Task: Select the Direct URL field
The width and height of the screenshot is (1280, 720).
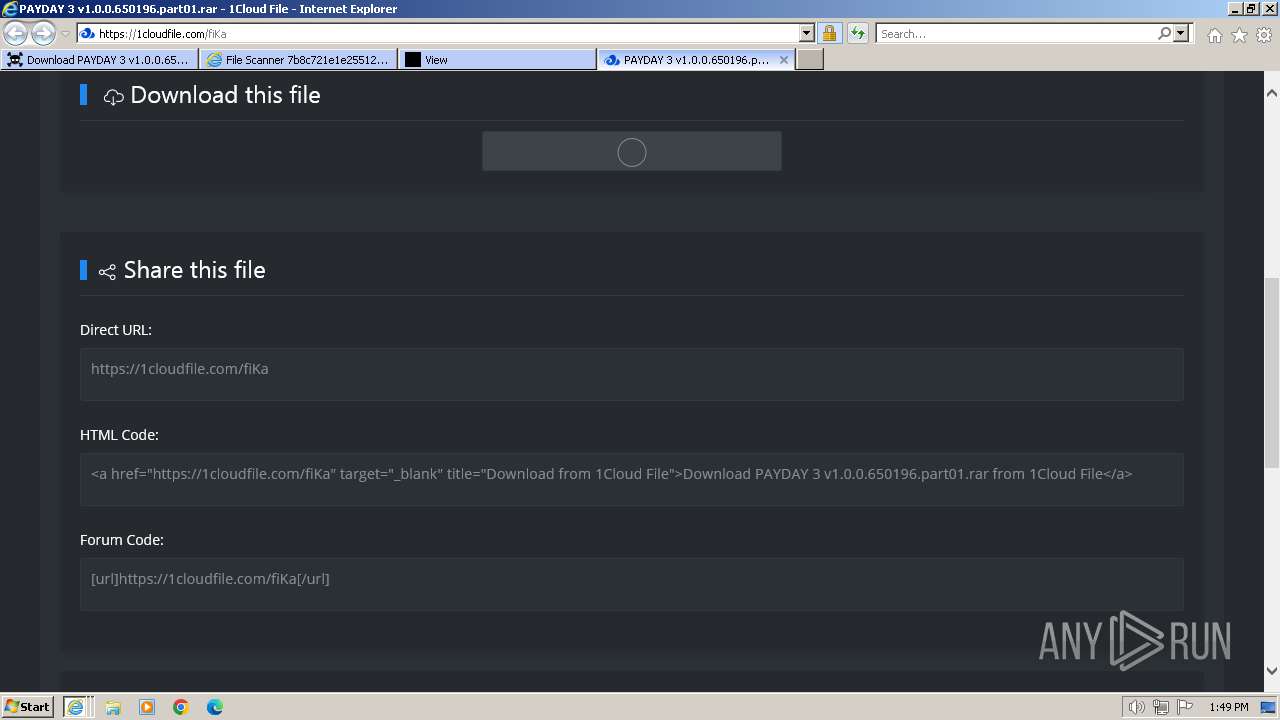Action: 632,374
